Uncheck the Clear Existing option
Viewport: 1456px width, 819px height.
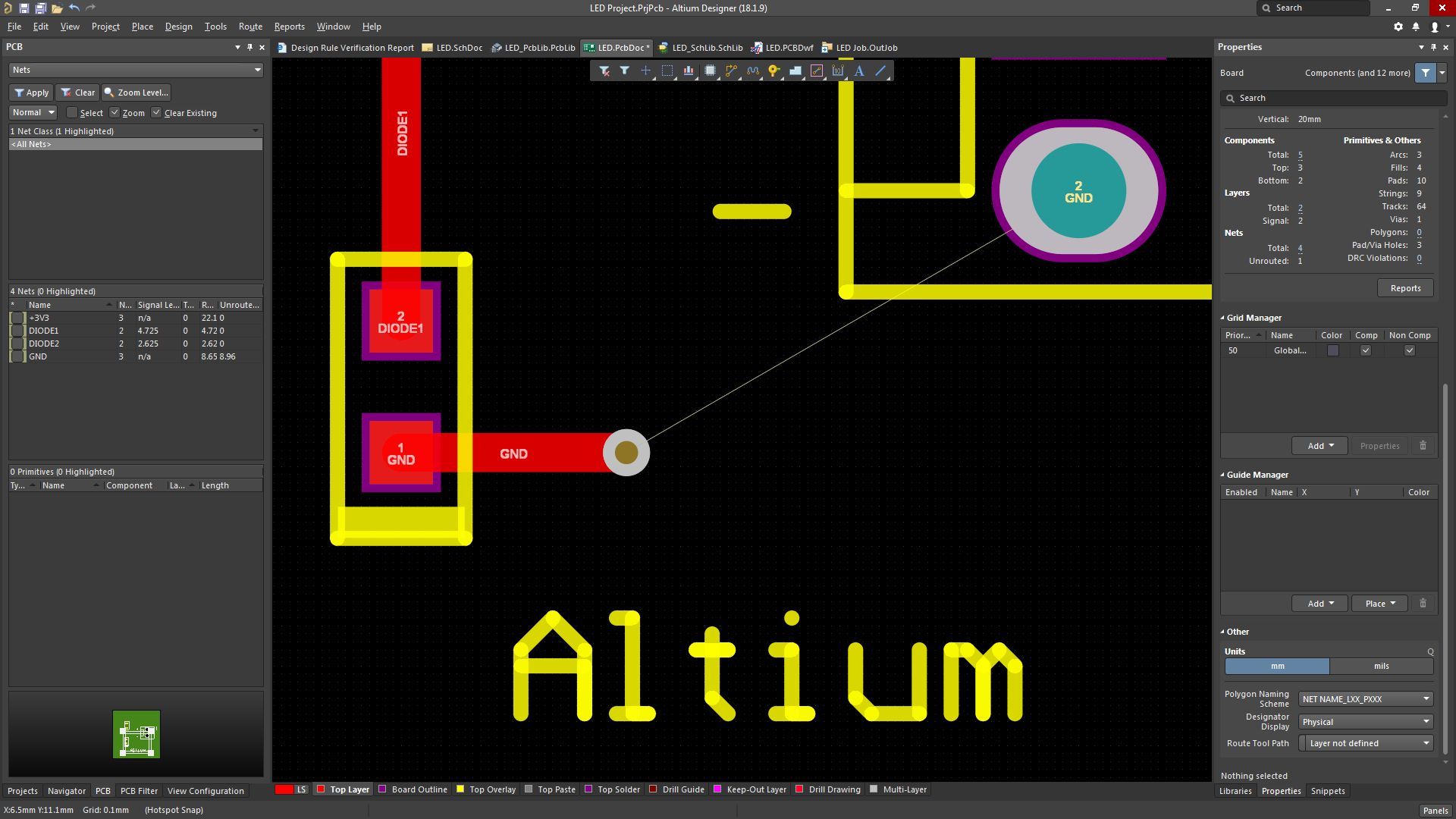coord(156,113)
